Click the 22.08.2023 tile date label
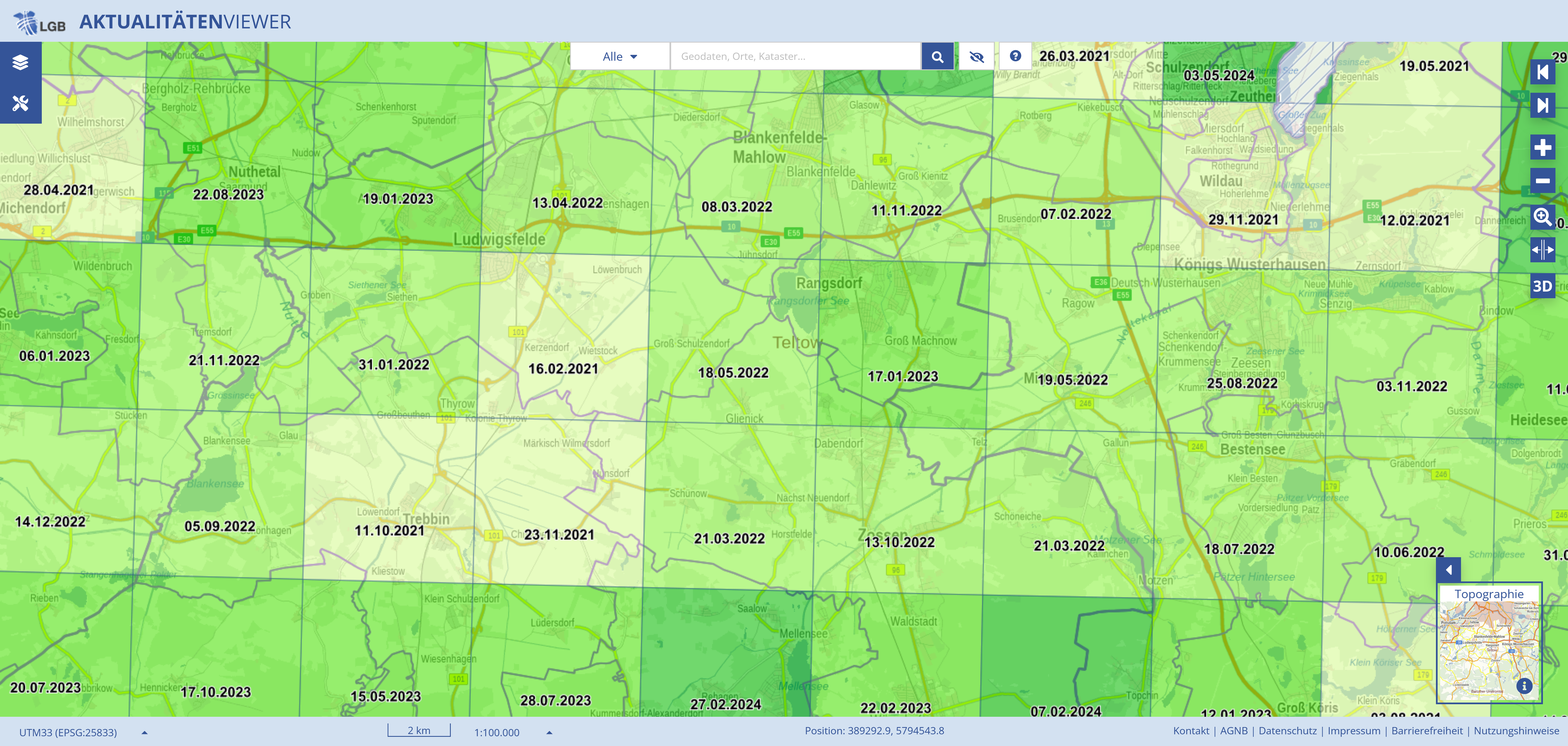Viewport: 1568px width, 746px height. (x=228, y=195)
